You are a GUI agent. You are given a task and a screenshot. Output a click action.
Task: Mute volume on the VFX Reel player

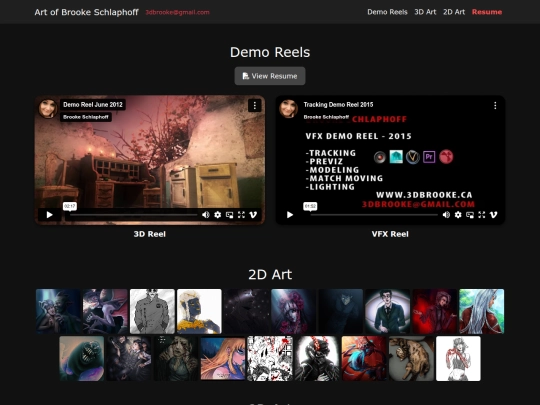pyautogui.click(x=446, y=215)
